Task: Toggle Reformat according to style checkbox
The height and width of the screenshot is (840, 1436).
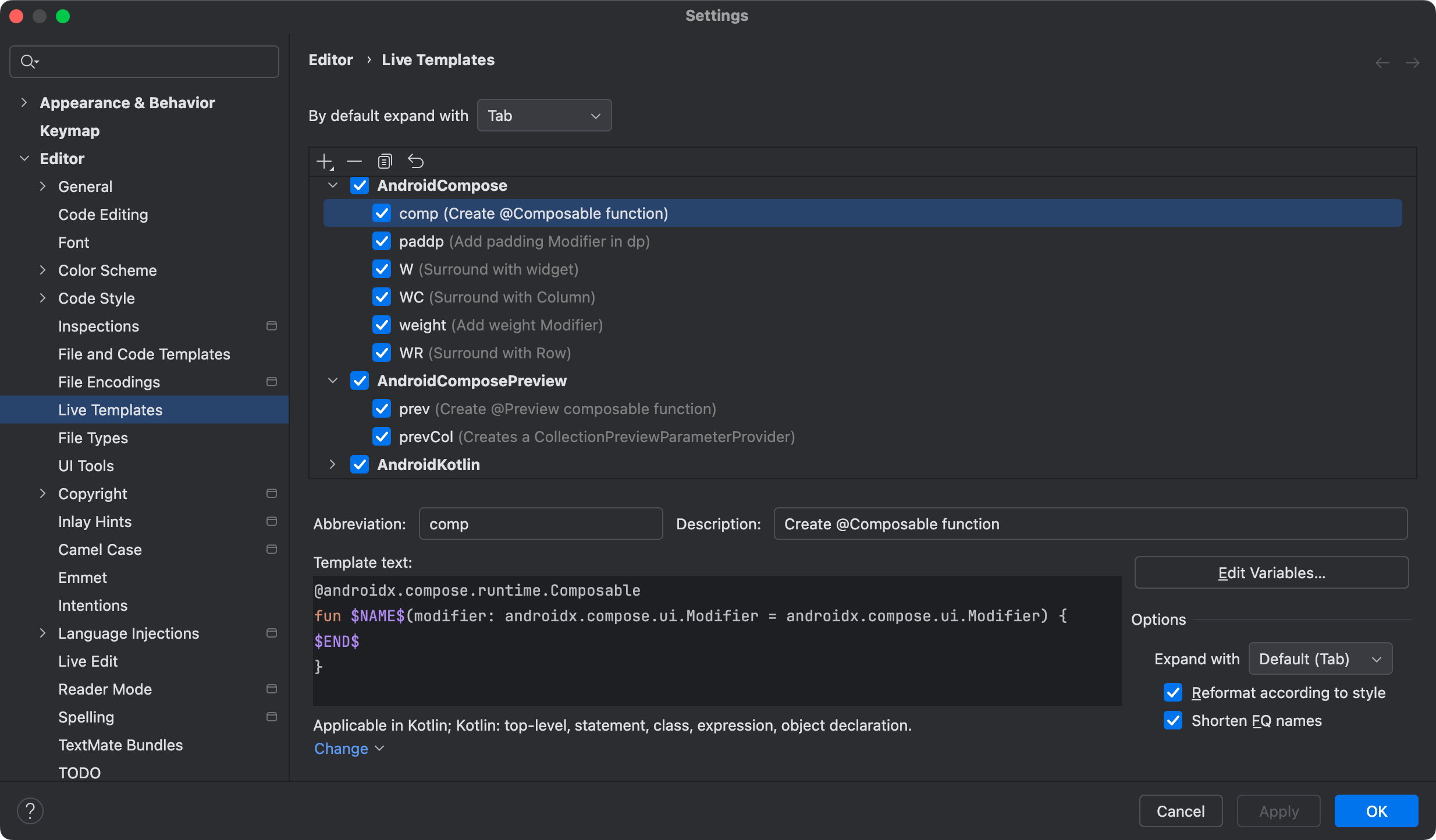Action: pos(1173,692)
